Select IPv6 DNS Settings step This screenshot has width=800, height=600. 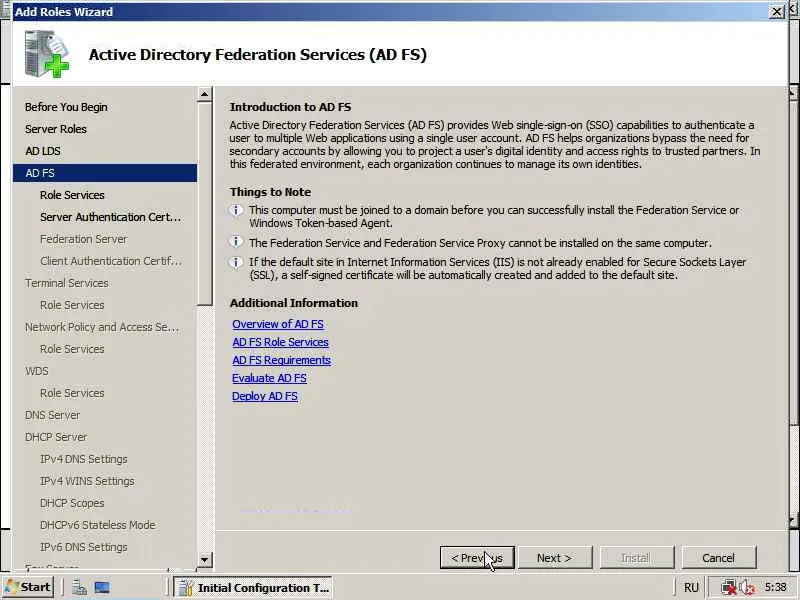pos(84,546)
